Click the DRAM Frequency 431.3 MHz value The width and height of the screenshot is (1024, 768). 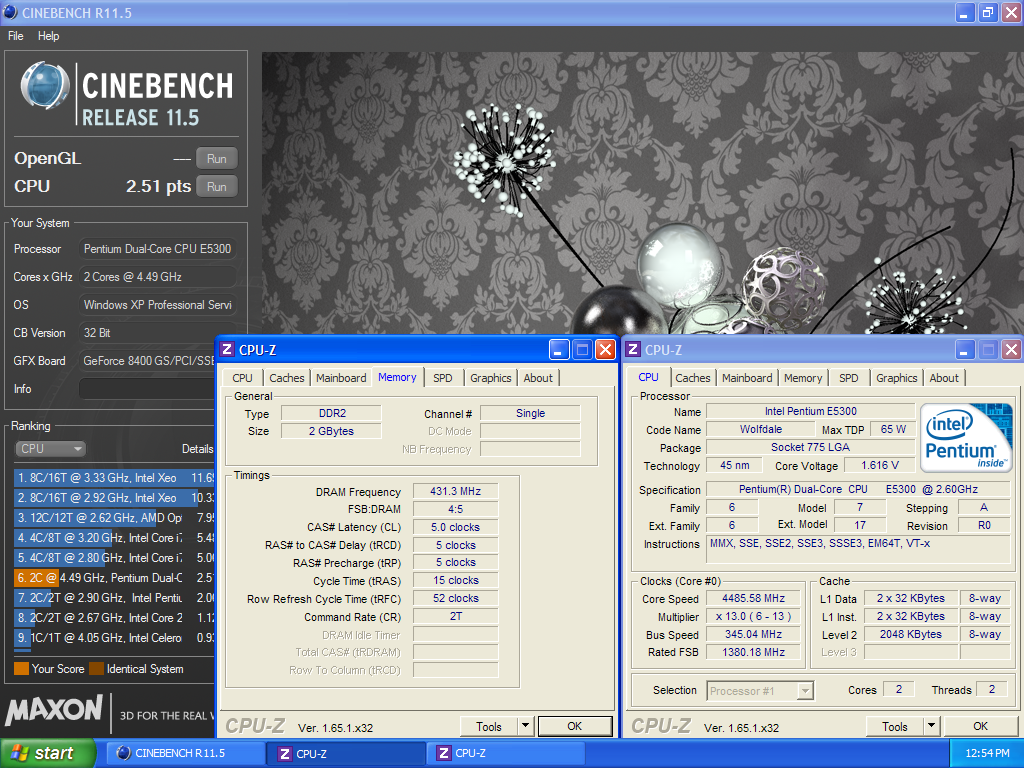[456, 491]
